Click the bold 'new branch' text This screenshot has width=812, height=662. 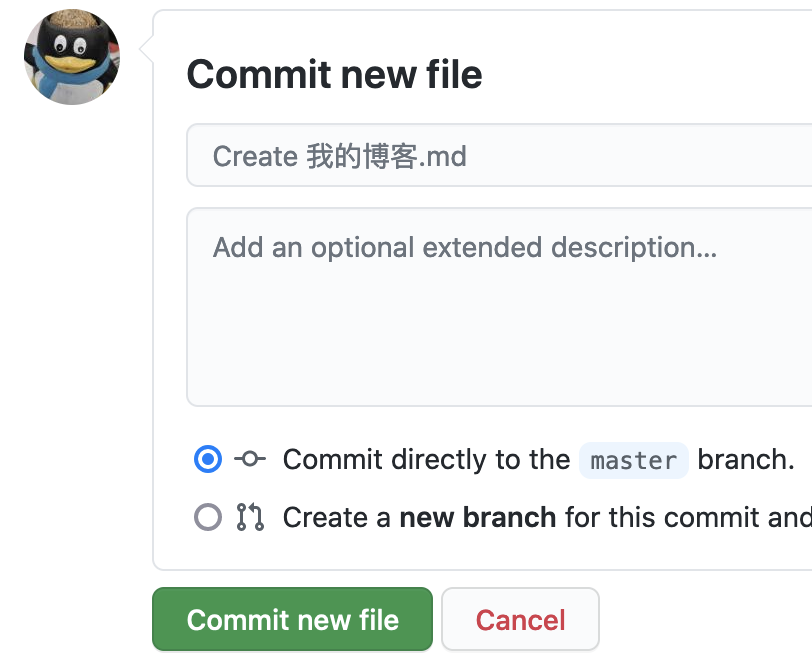pyautogui.click(x=477, y=517)
